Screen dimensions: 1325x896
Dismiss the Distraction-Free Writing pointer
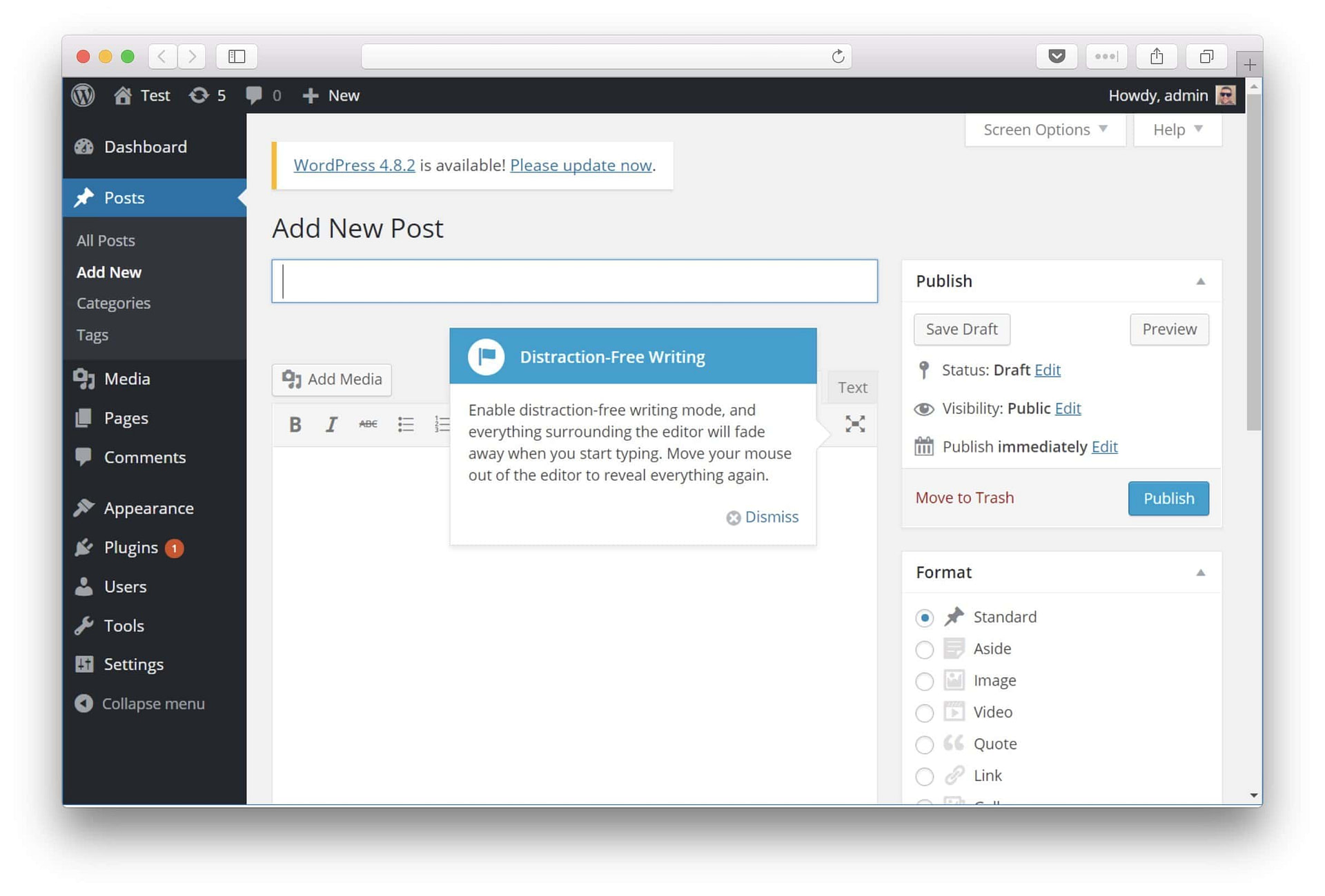click(762, 517)
